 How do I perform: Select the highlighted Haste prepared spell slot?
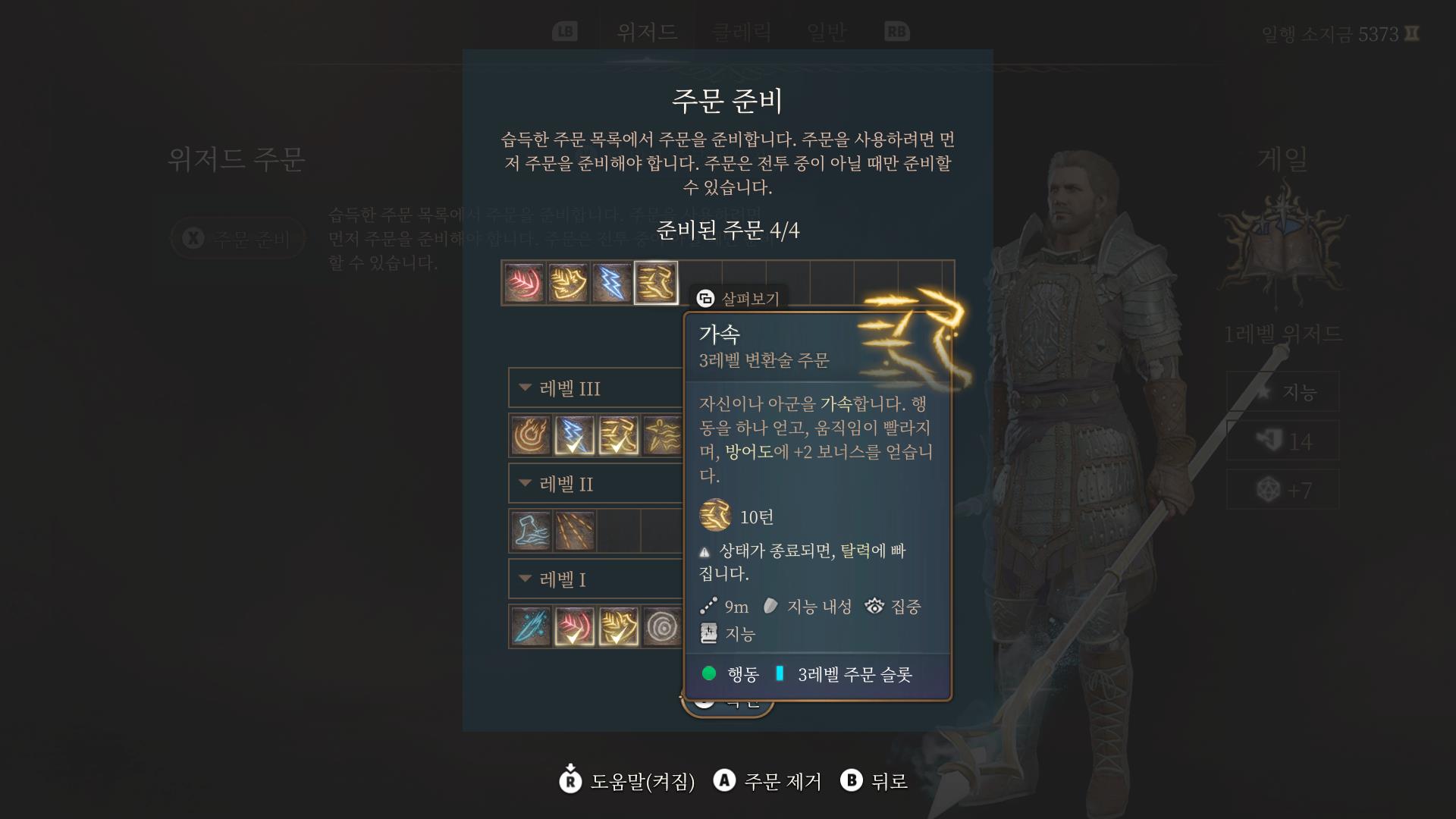[x=656, y=283]
